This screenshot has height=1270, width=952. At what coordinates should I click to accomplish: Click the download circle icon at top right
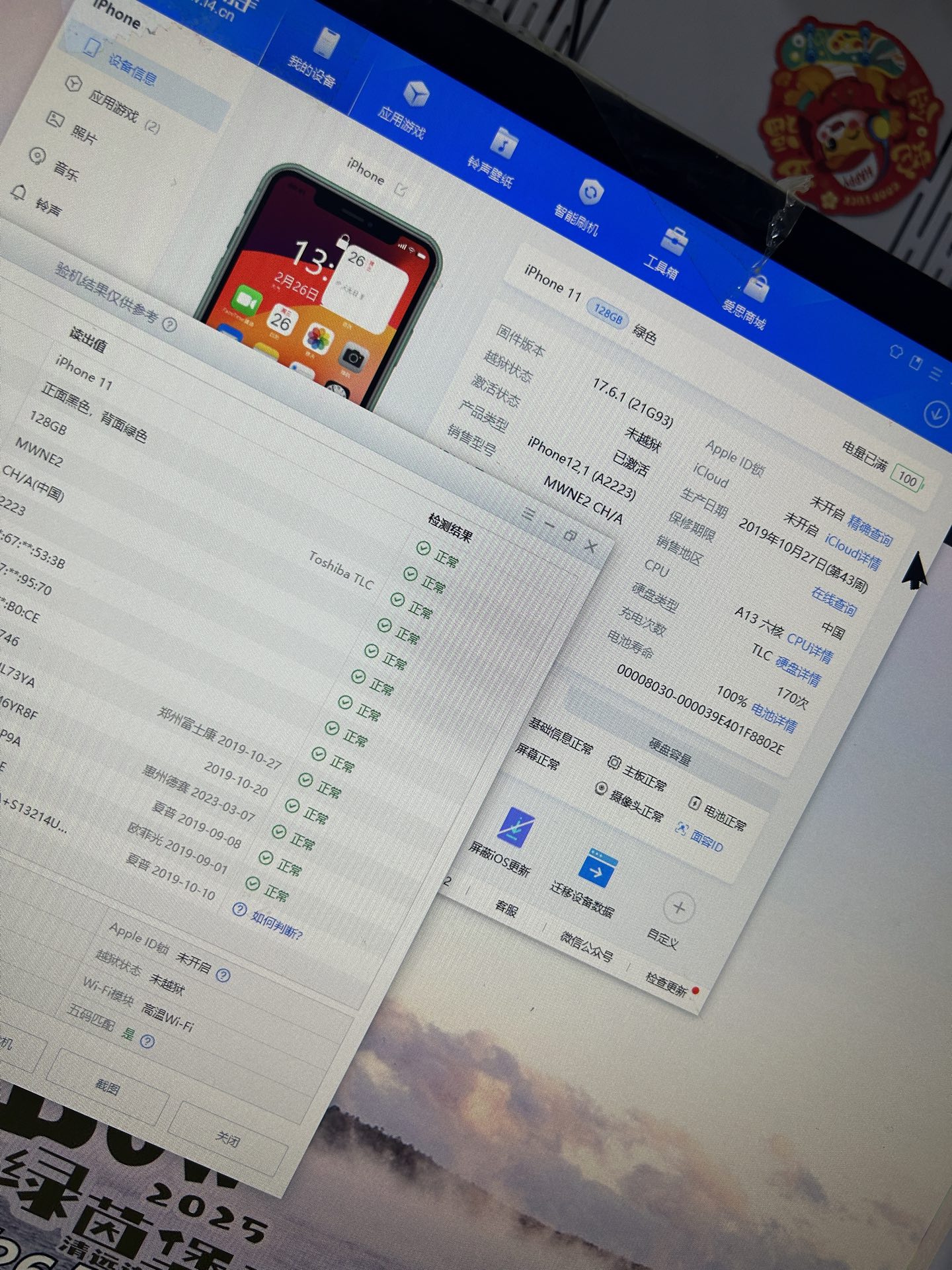point(936,415)
